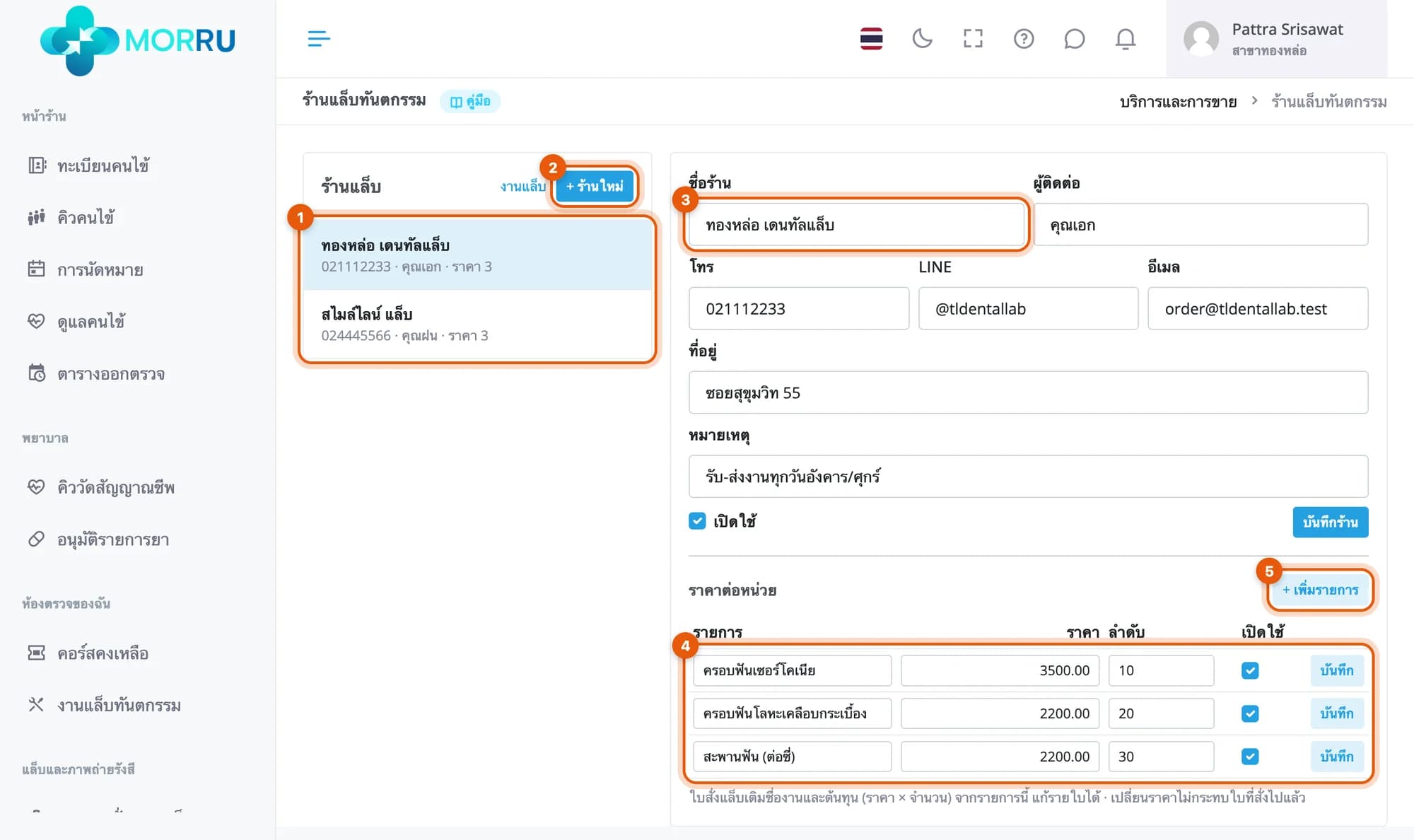Toggle the hamburger sidebar menu icon
This screenshot has height=840, width=1414.
(x=319, y=38)
